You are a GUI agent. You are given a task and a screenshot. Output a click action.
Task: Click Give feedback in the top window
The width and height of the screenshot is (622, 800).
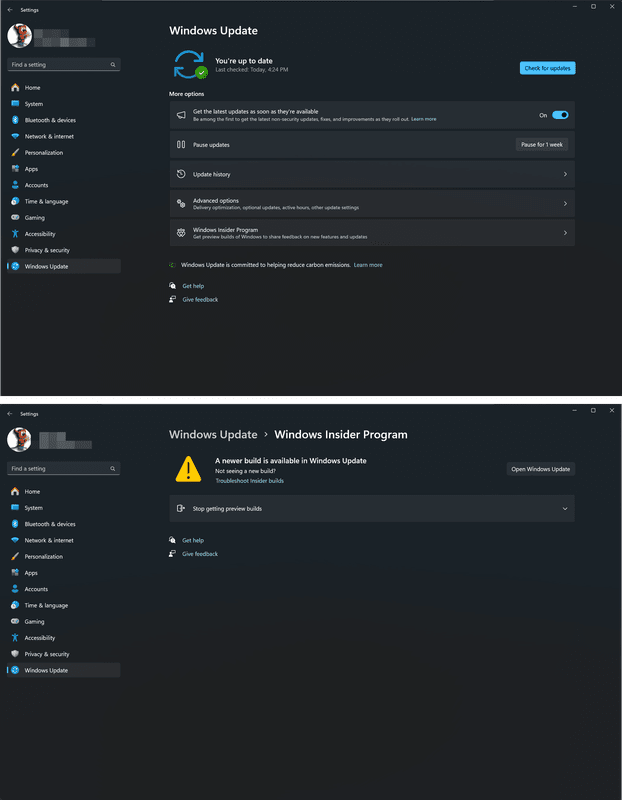click(x=200, y=299)
